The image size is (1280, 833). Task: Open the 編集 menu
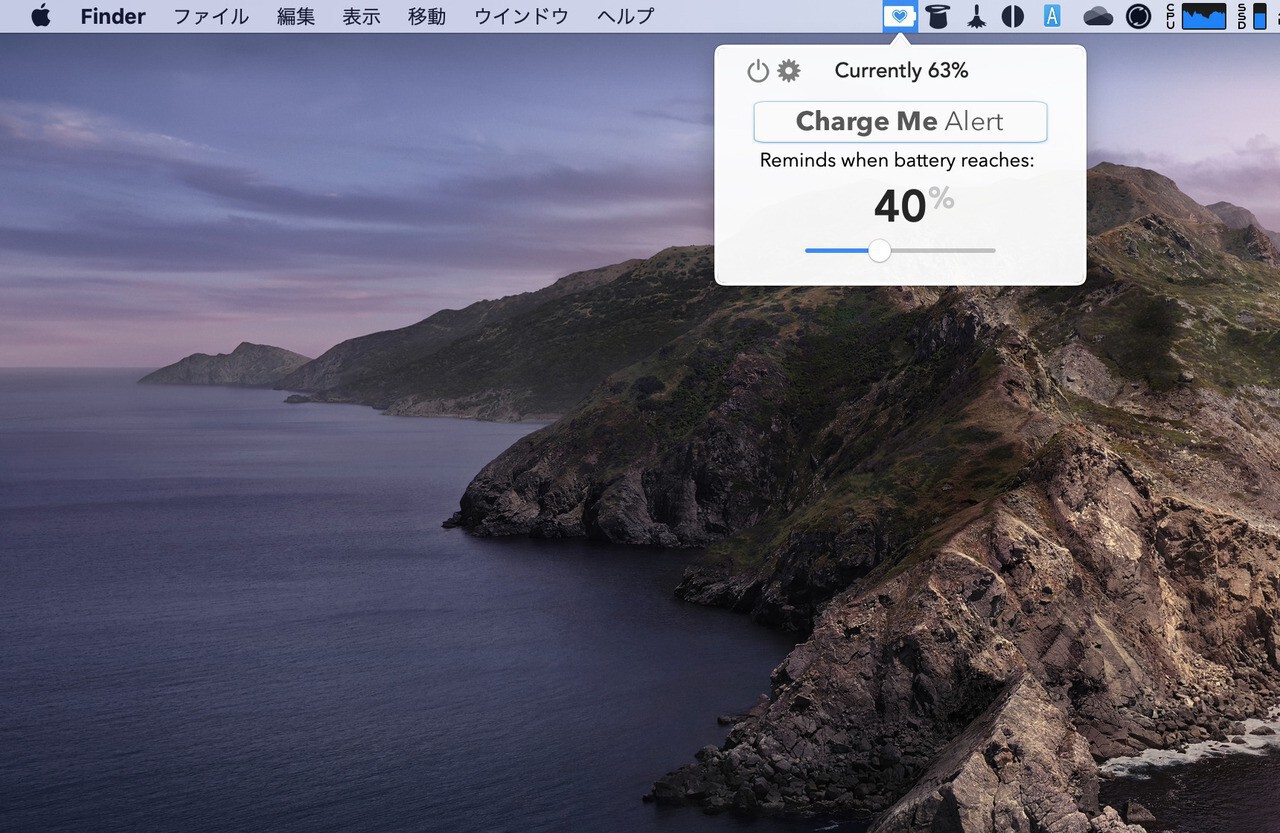pos(296,16)
